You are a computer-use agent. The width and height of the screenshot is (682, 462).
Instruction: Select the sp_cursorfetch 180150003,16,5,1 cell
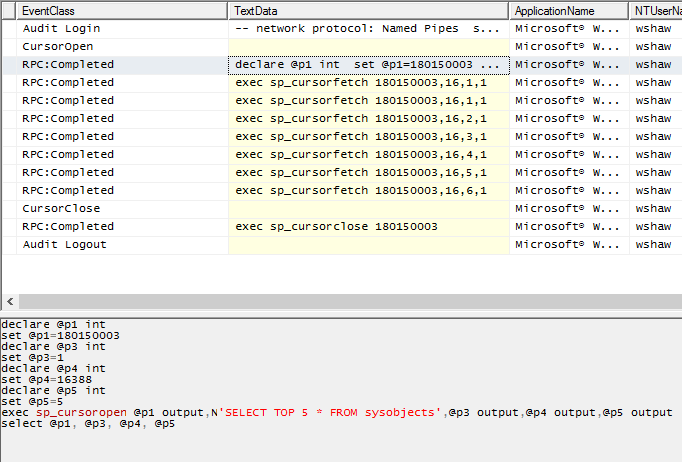361,173
